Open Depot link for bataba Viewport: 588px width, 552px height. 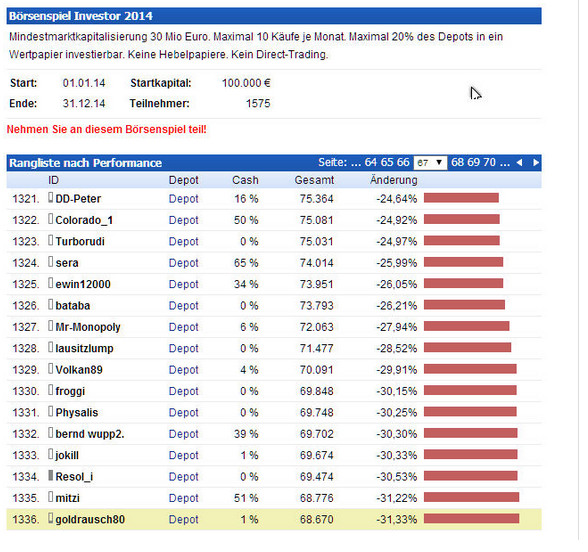point(183,306)
